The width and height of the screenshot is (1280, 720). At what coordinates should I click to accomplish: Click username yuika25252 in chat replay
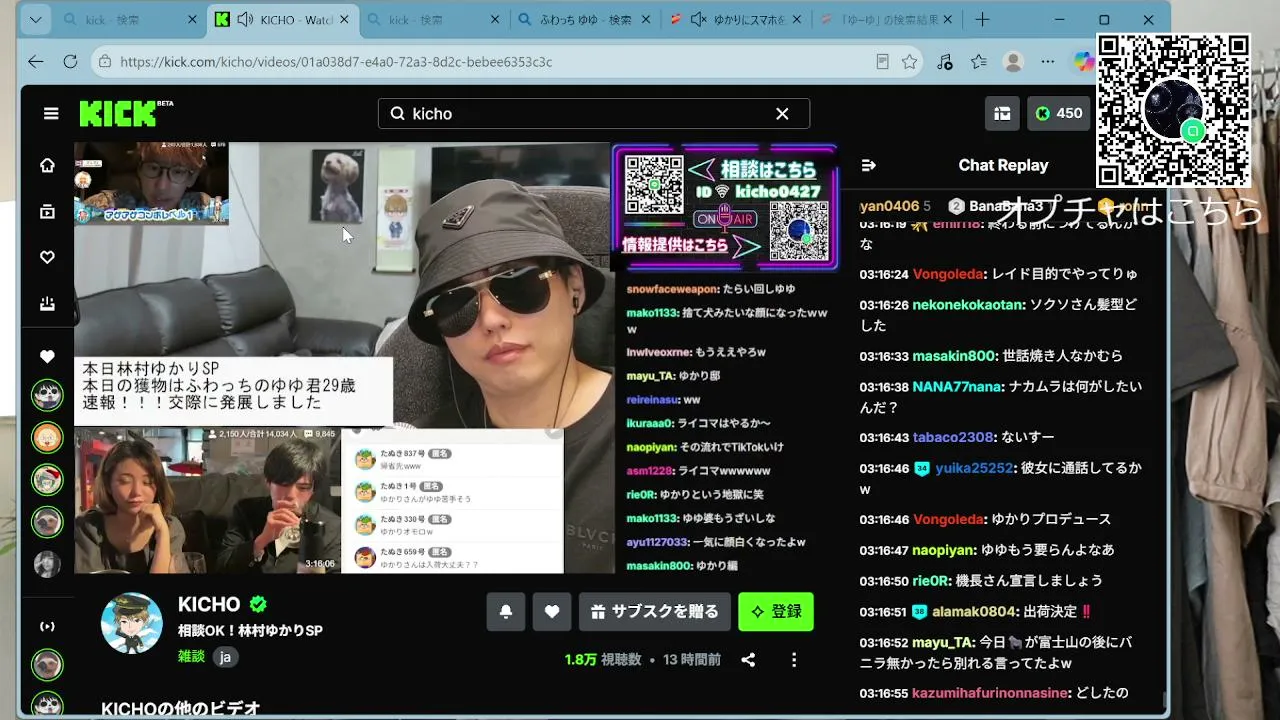pos(974,468)
